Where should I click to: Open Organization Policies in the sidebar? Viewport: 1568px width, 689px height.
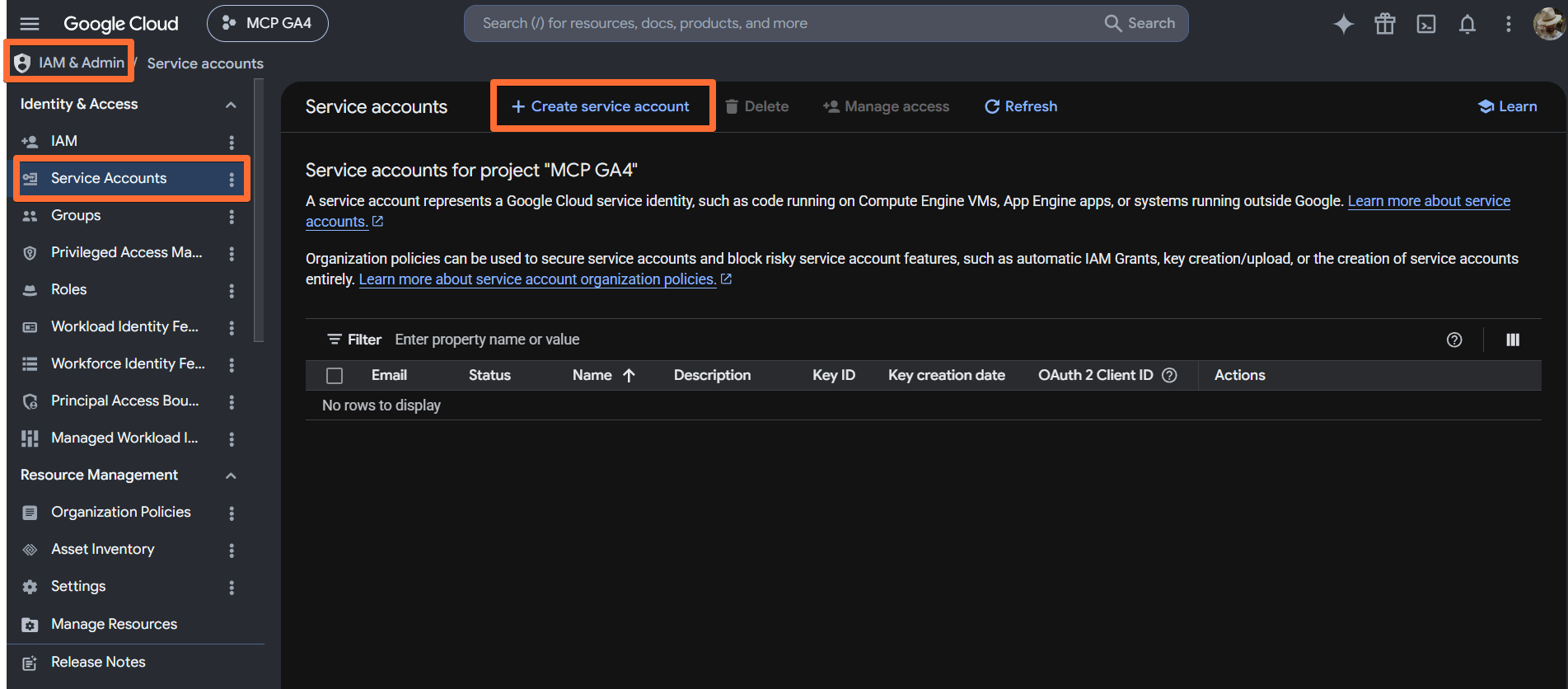pyautogui.click(x=121, y=512)
